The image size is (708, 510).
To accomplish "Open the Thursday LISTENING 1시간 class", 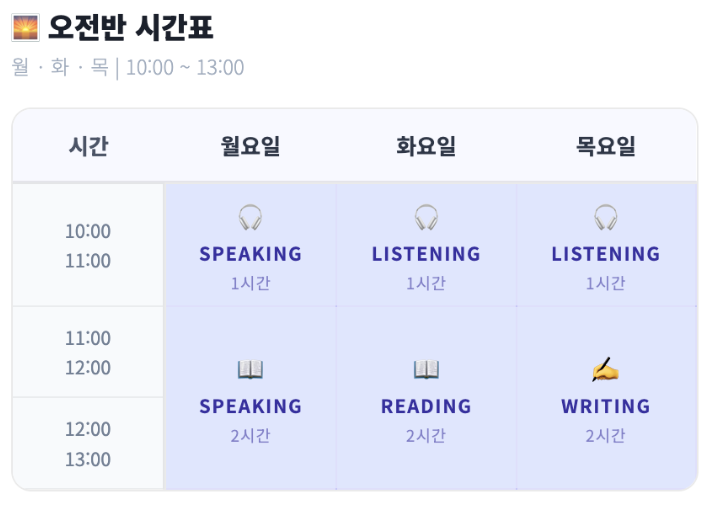I will pos(606,245).
